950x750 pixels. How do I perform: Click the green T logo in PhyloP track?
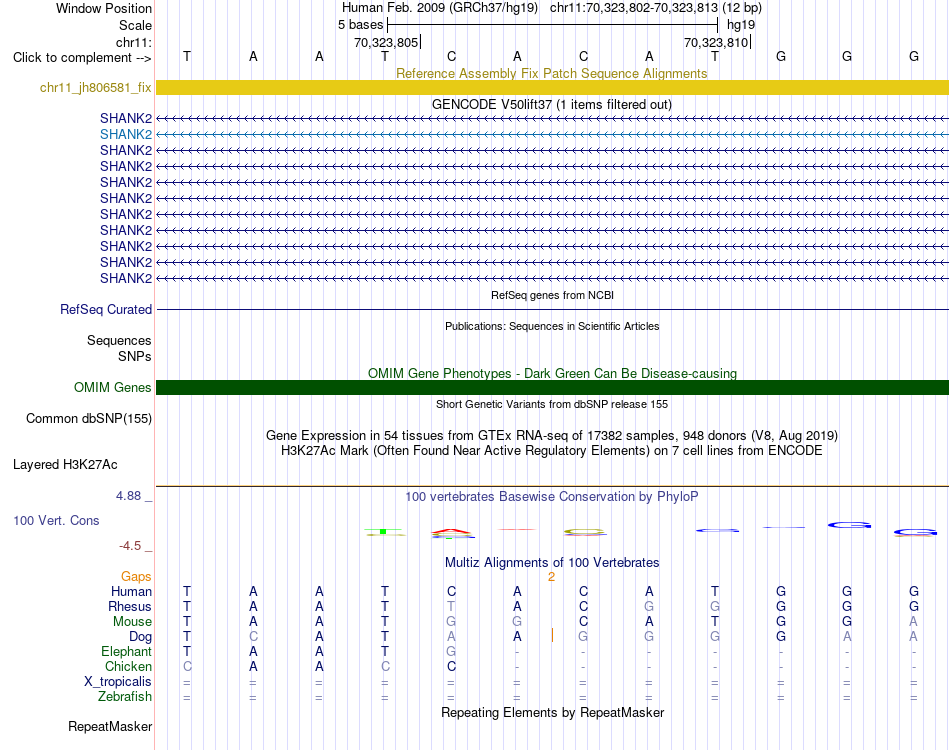point(385,531)
